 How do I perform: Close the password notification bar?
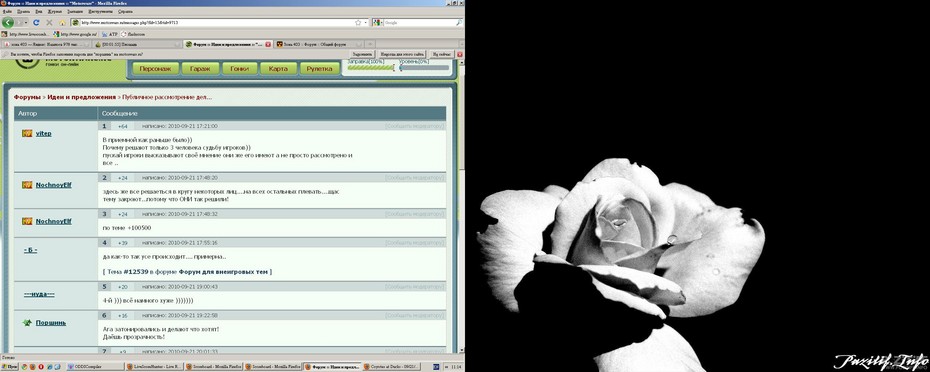[460, 54]
